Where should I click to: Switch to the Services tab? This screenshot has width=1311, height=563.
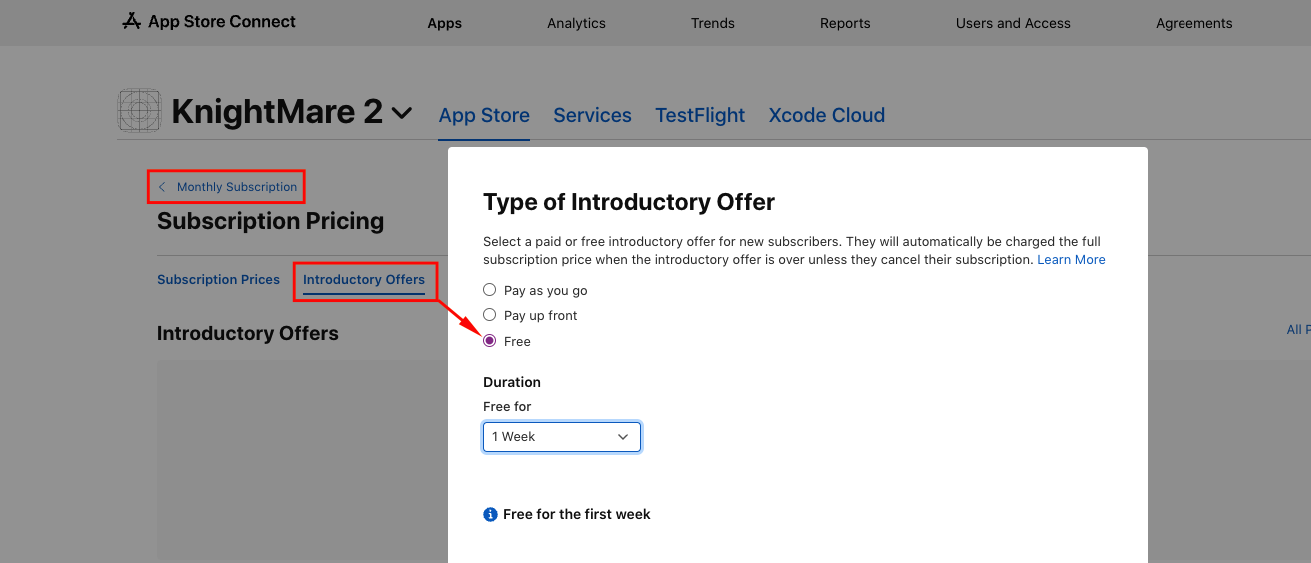click(x=592, y=115)
